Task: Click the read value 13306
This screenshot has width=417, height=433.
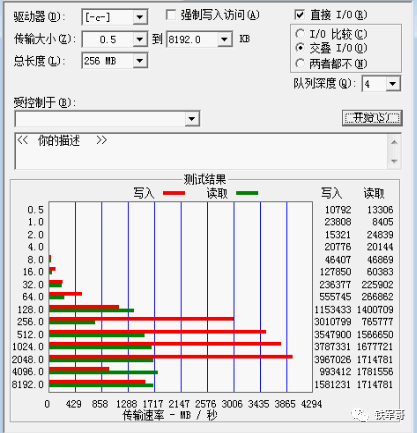Action: tap(380, 210)
